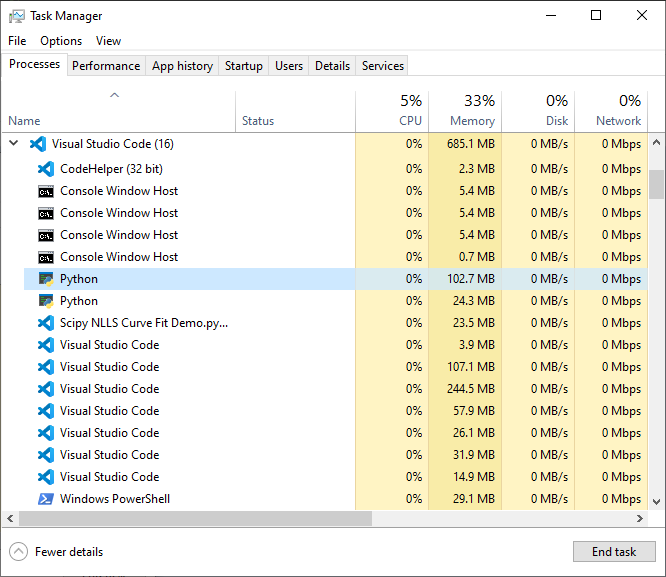This screenshot has width=666, height=577.
Task: Click the VS Code icon in the 57.9 MB row
Action: click(46, 411)
